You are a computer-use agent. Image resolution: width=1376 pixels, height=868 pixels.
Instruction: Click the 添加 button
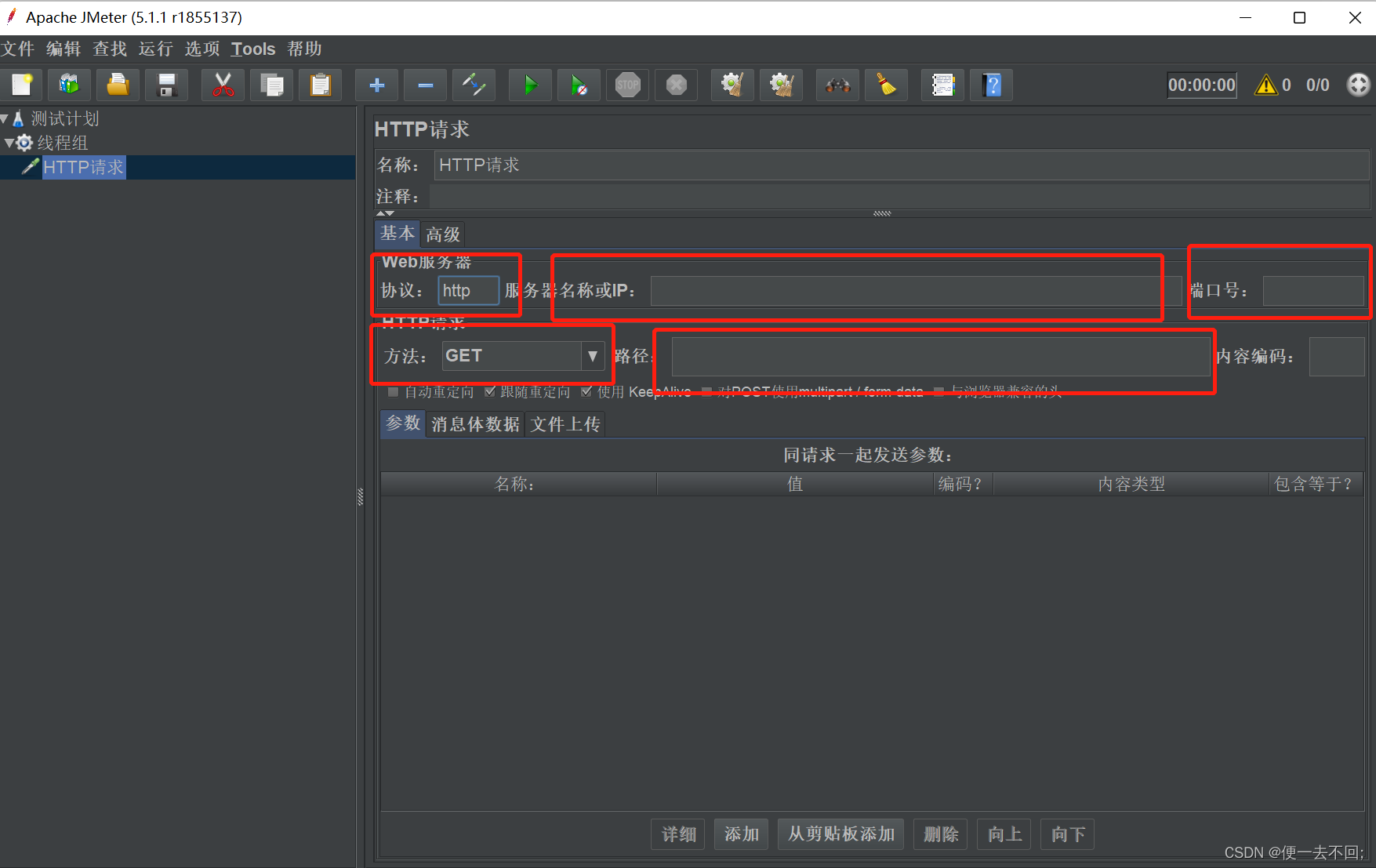coord(742,834)
